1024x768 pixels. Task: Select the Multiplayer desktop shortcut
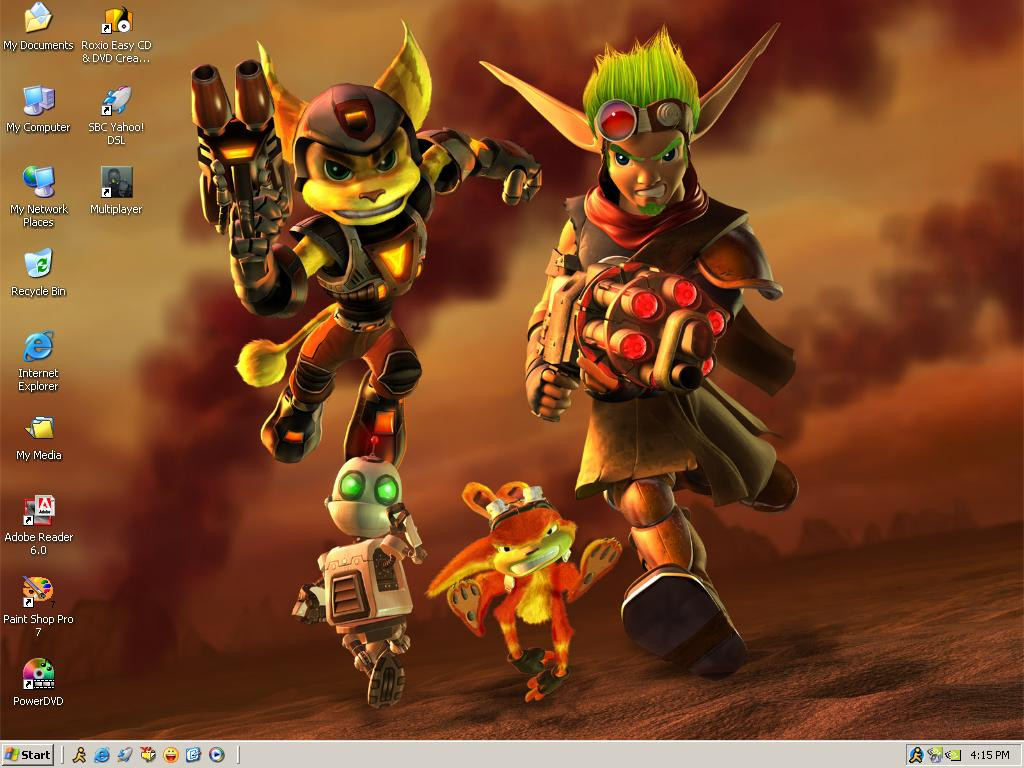[x=116, y=191]
